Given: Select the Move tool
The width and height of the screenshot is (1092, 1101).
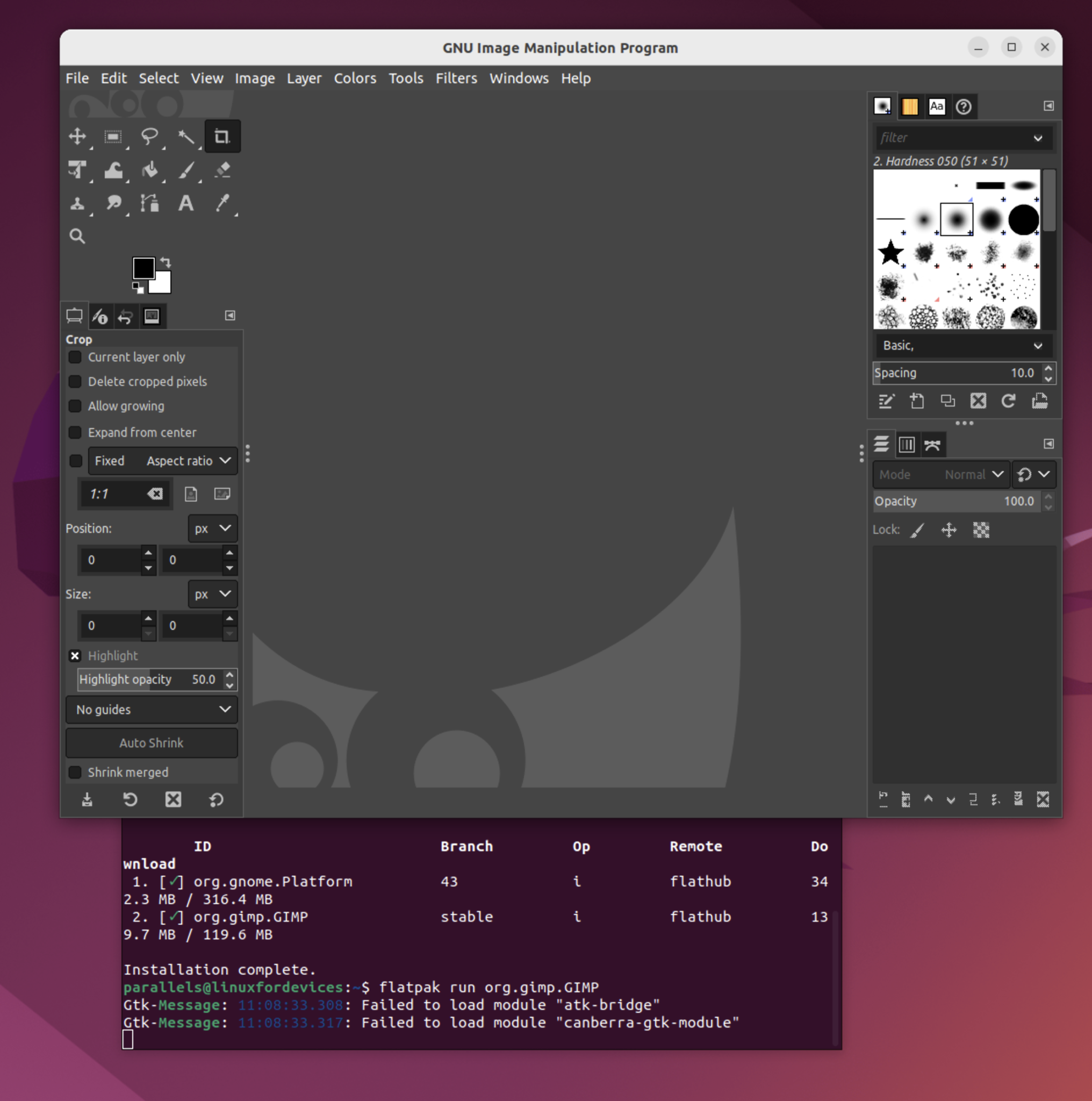Looking at the screenshot, I should pos(78,137).
